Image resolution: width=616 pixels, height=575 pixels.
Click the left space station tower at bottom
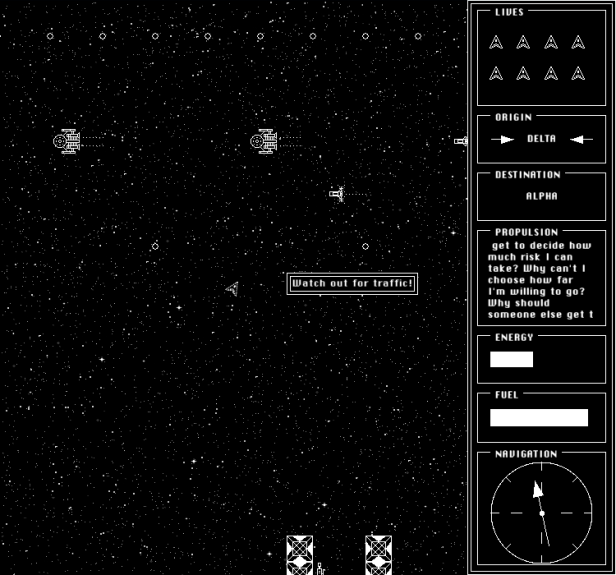[x=300, y=555]
